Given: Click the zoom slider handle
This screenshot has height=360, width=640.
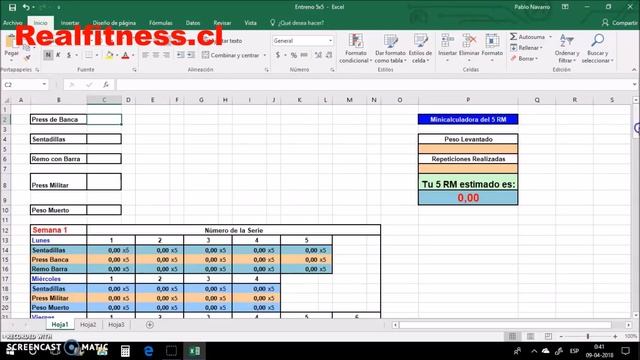Looking at the screenshot, I should (x=588, y=336).
